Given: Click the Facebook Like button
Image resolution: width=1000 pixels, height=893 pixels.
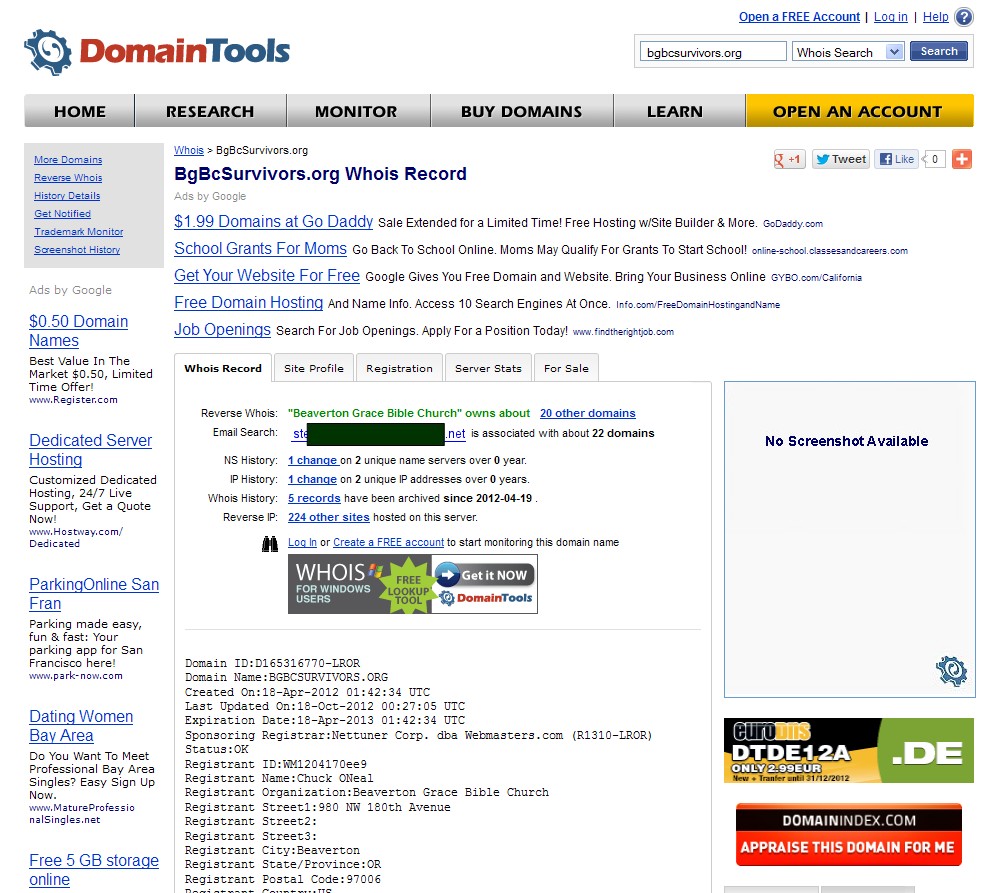Looking at the screenshot, I should click(x=897, y=159).
